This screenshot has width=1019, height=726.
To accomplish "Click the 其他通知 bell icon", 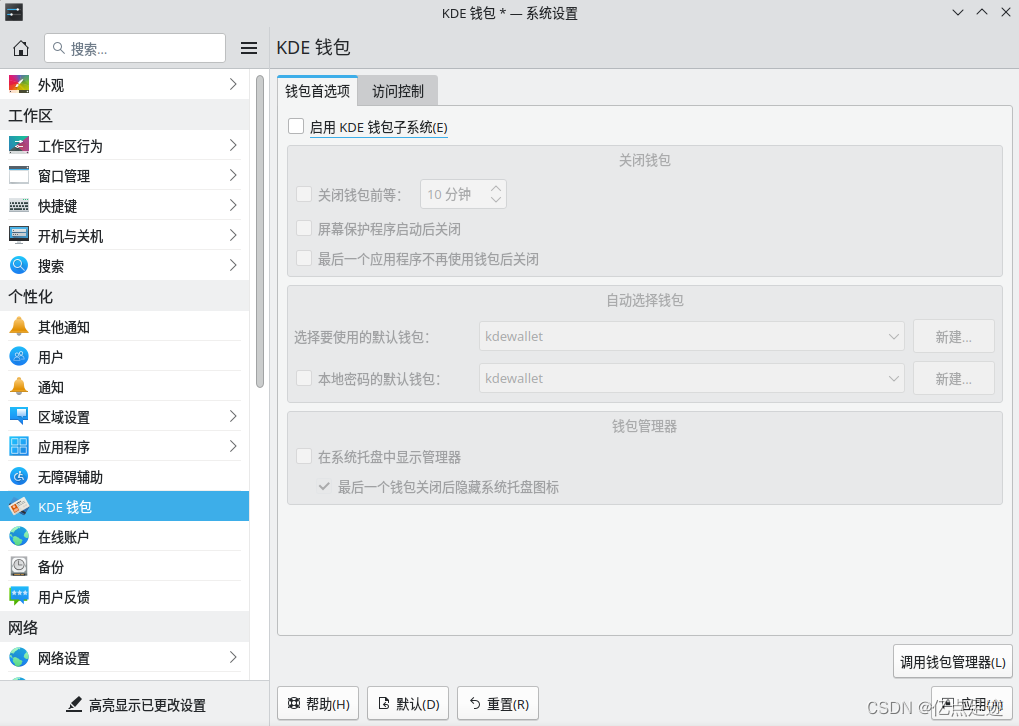I will (19, 326).
